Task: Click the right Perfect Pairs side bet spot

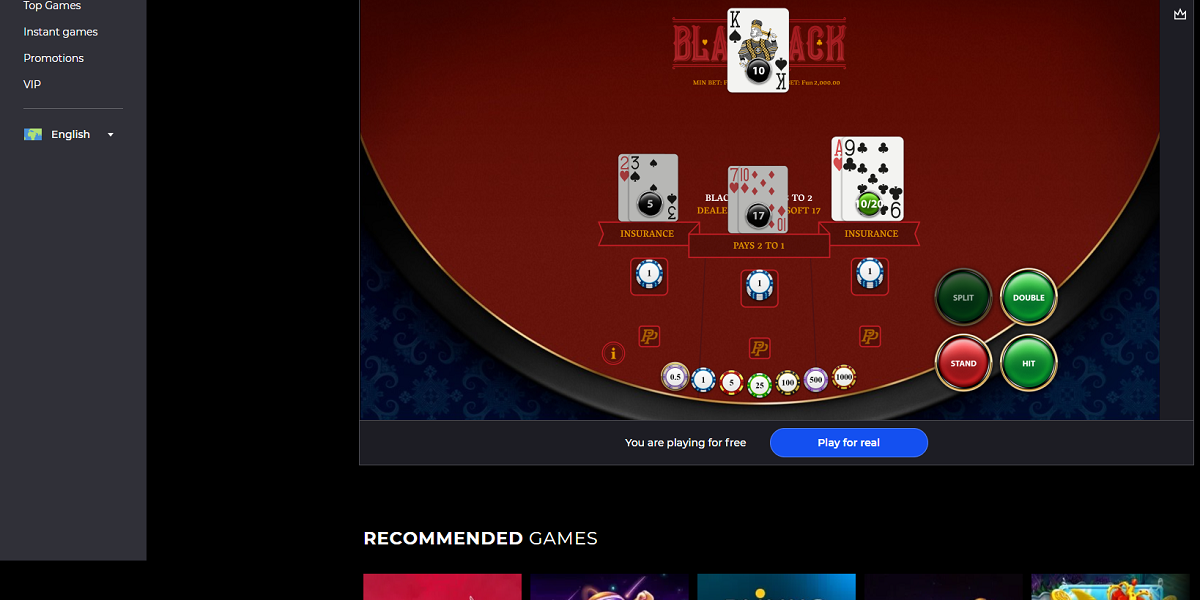Action: (870, 337)
